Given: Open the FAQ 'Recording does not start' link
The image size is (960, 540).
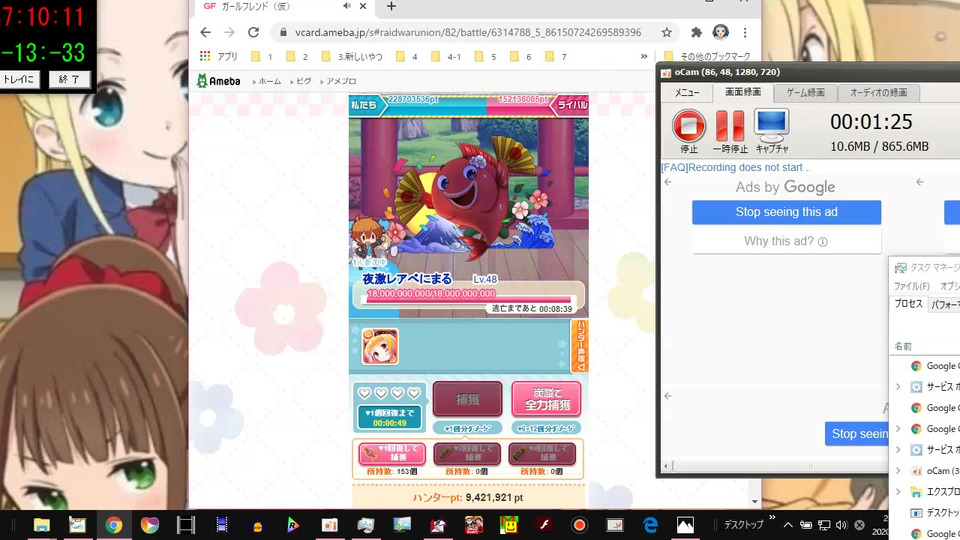Looking at the screenshot, I should (x=735, y=167).
